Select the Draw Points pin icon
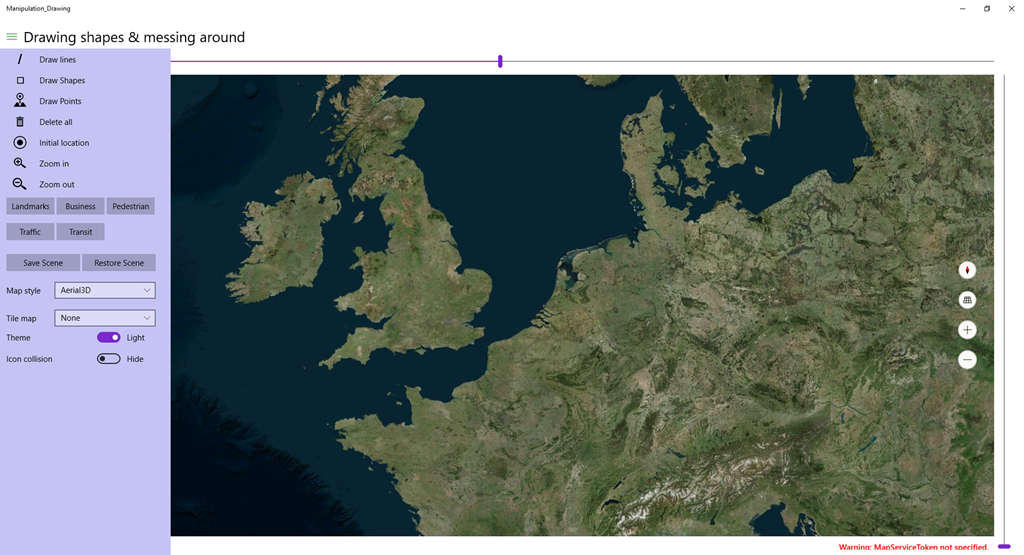Image resolution: width=1024 pixels, height=555 pixels. click(x=20, y=100)
